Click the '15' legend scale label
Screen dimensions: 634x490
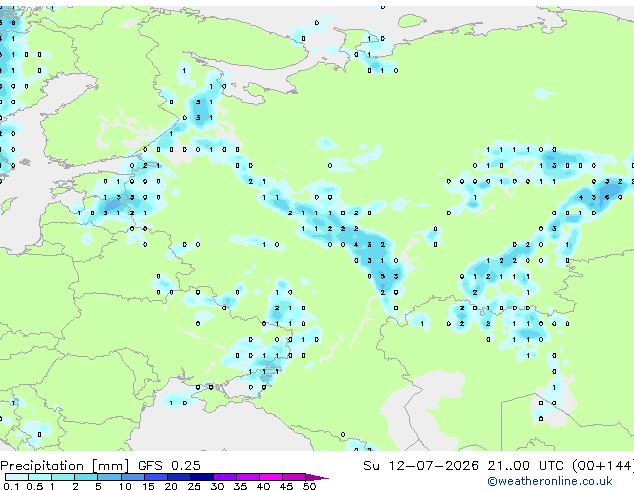(148, 486)
